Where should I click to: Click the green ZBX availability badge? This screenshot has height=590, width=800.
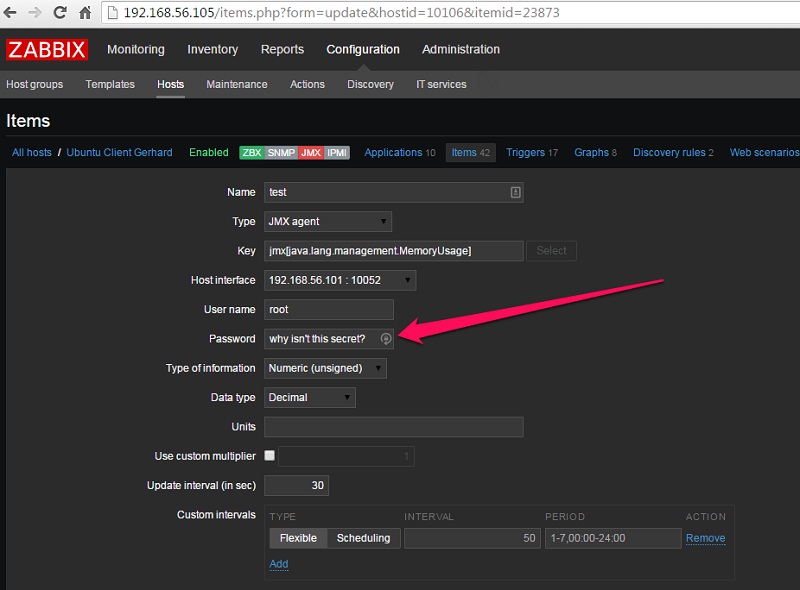250,153
